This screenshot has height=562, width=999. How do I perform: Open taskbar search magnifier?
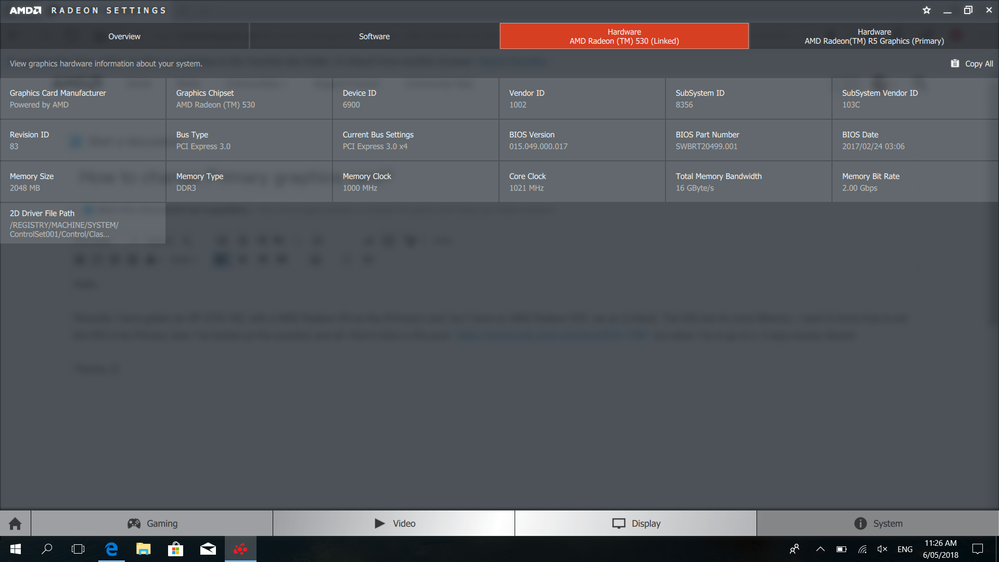(47, 549)
